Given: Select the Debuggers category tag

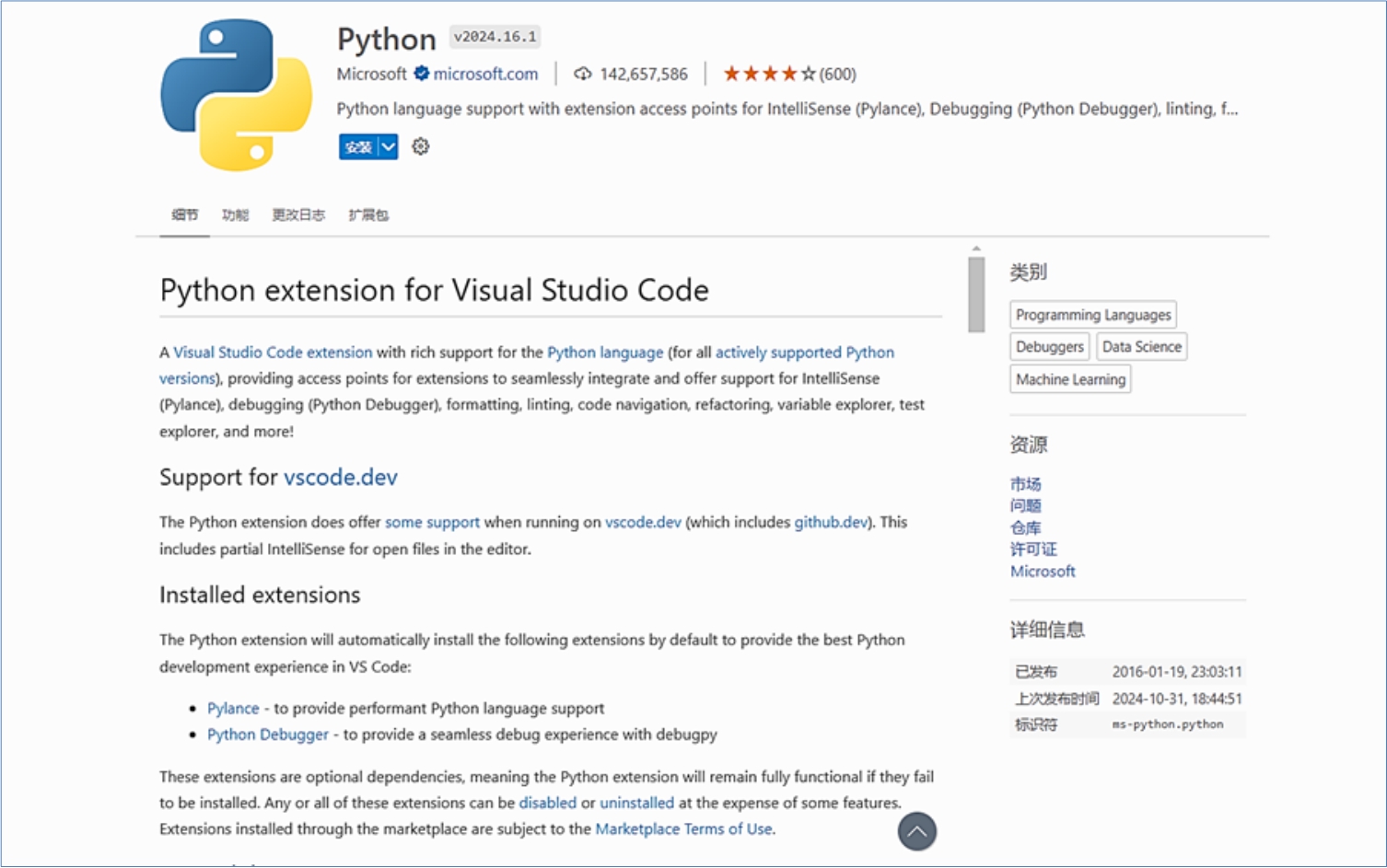Looking at the screenshot, I should pyautogui.click(x=1050, y=347).
